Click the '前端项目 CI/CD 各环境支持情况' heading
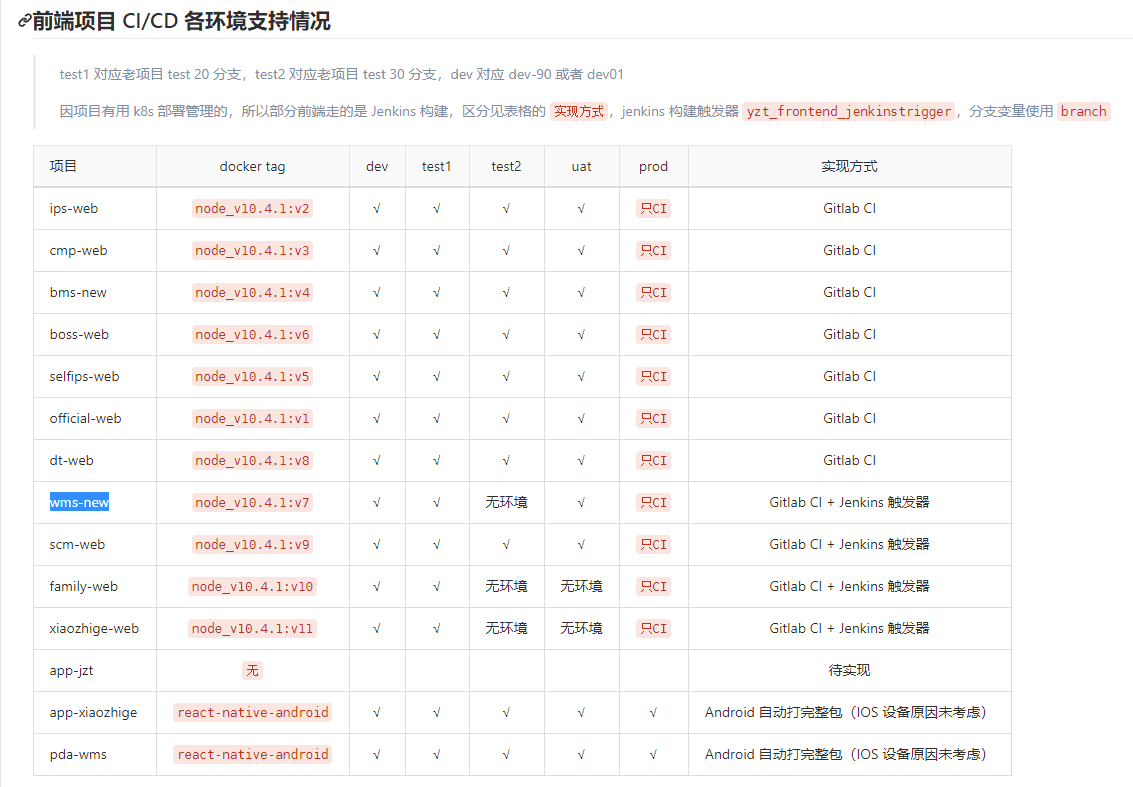The width and height of the screenshot is (1133, 787). tap(181, 21)
